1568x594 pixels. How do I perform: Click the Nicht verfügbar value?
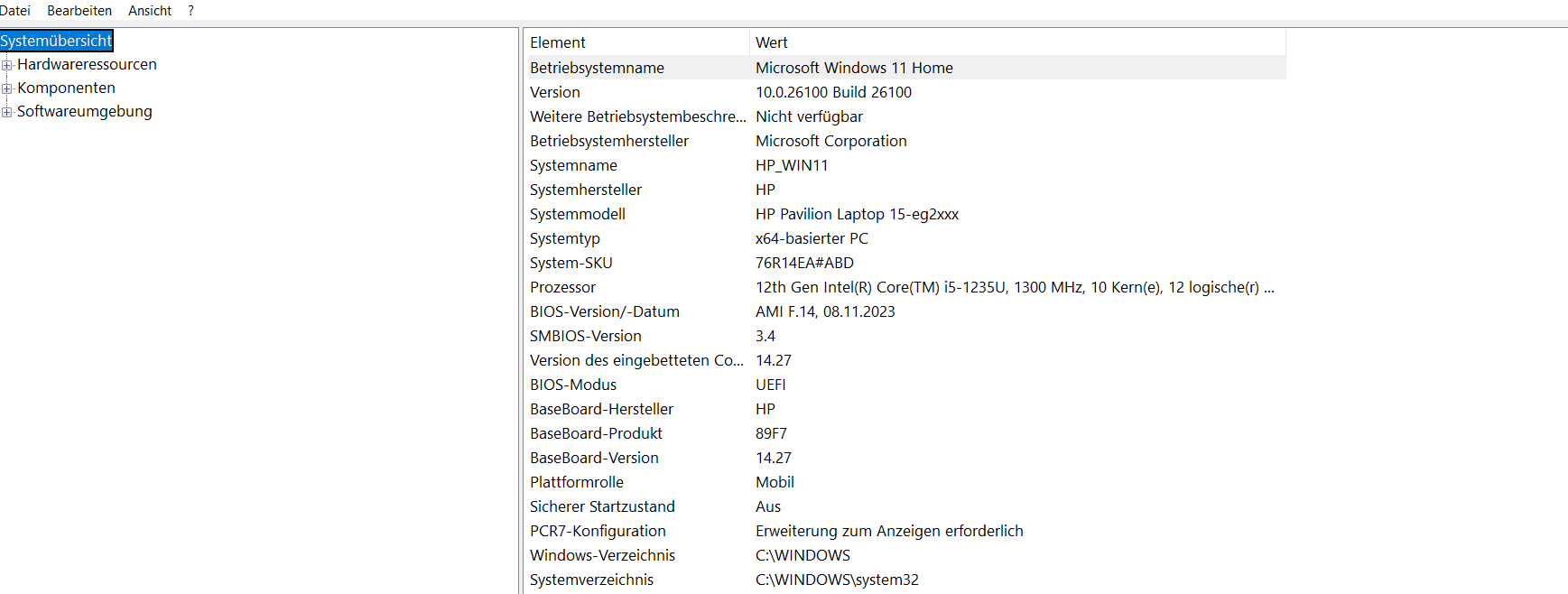tap(809, 116)
